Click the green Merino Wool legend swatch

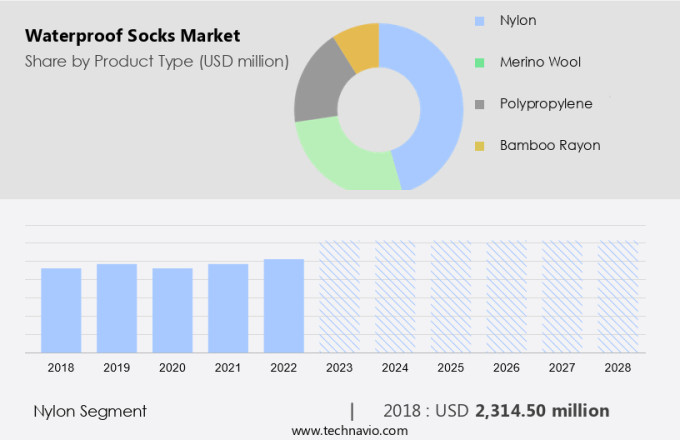coord(480,62)
